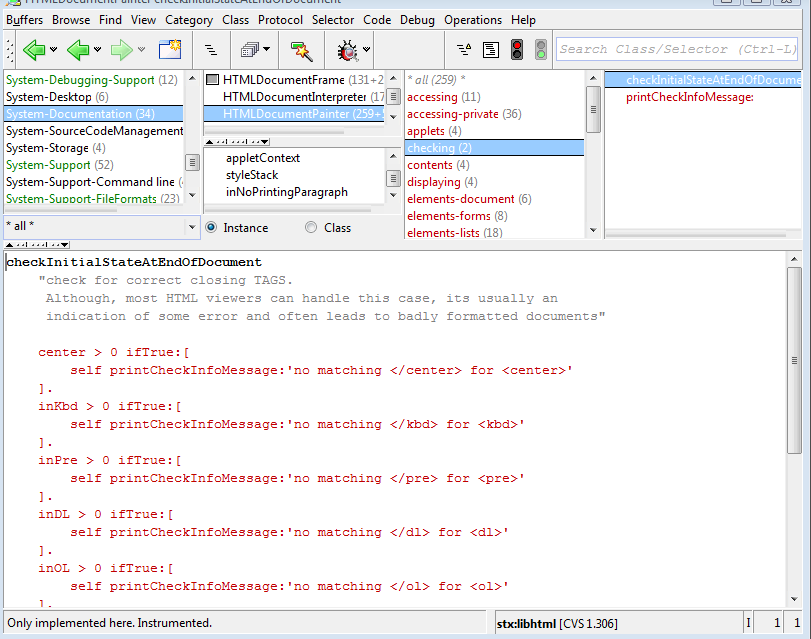This screenshot has height=639, width=811.
Task: Select HTMLDocumentInterpreter class
Action: point(294,97)
